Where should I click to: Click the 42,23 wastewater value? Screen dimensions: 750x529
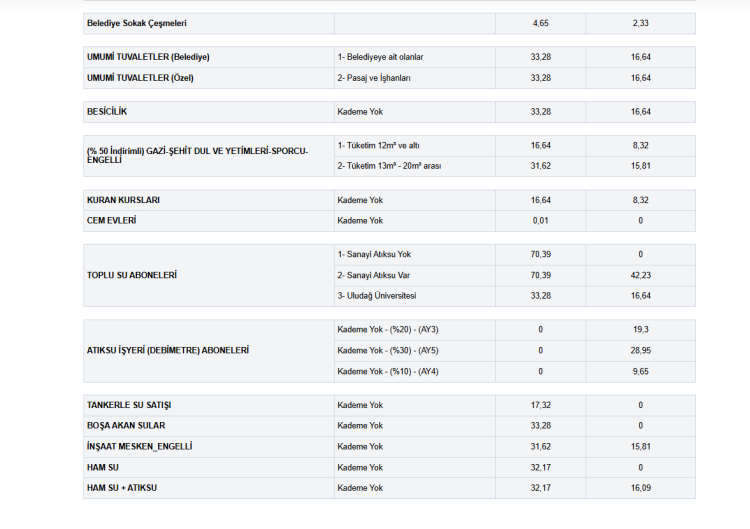pyautogui.click(x=640, y=275)
